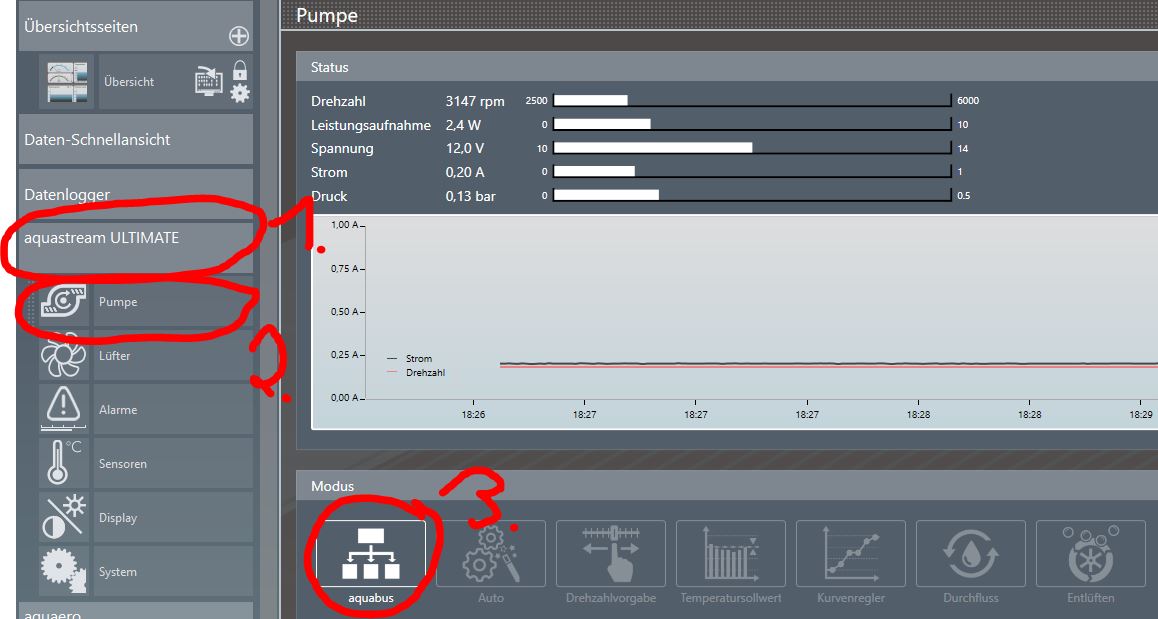Click the Drehzahl rpm progress bar

pos(751,101)
